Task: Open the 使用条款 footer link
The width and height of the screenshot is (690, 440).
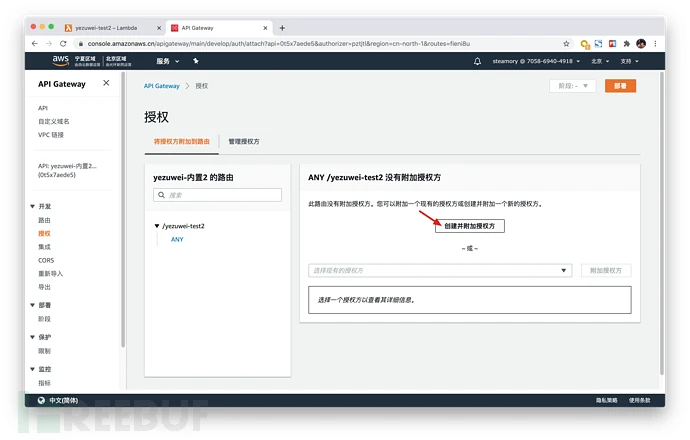Action: click(639, 400)
